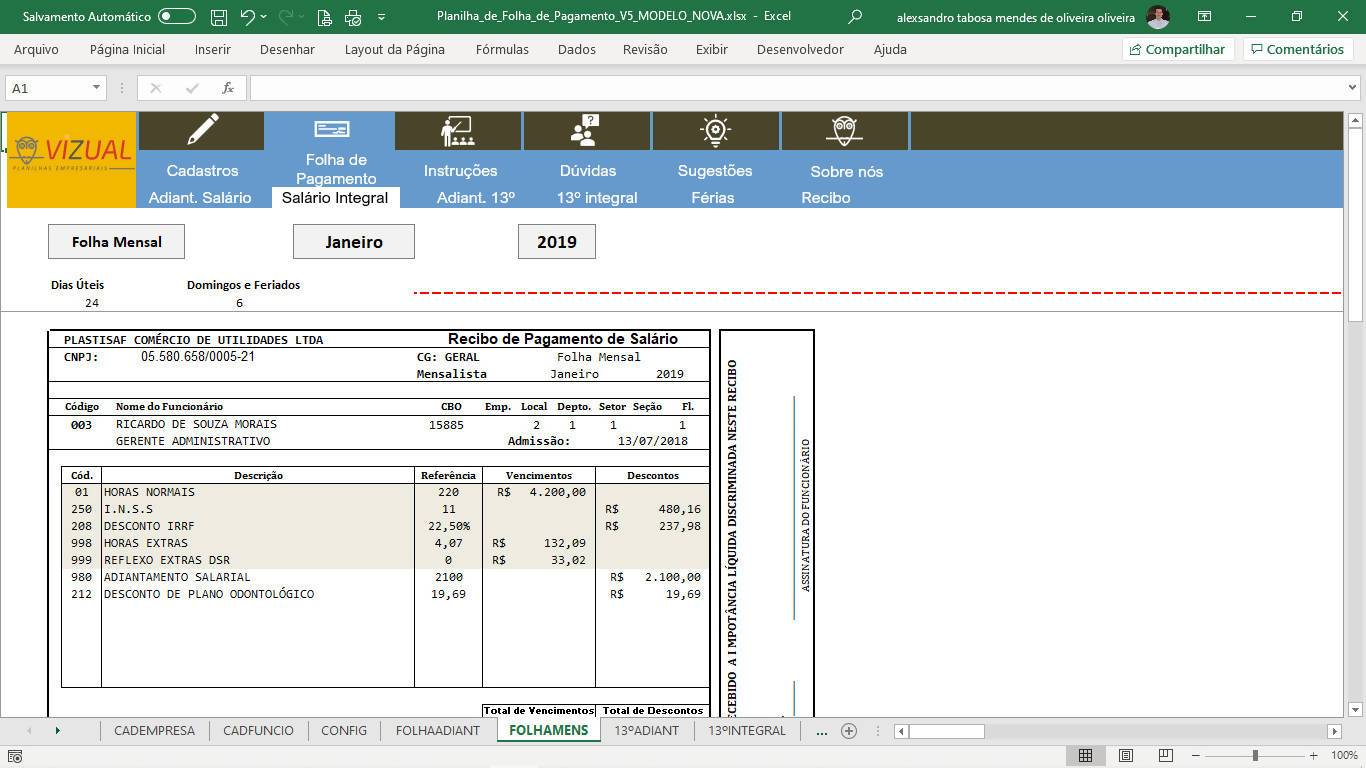Switch to the CADFUNCIO sheet tab

[258, 731]
